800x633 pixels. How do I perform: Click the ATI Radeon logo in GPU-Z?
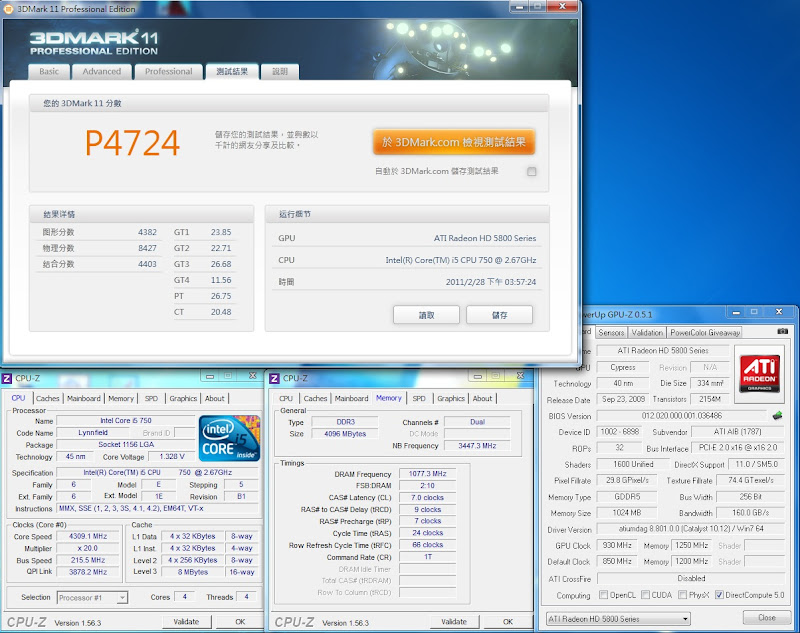[760, 373]
